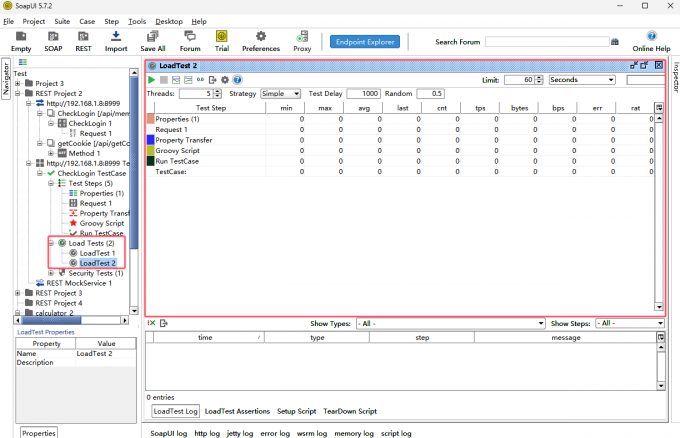Click the Import project toolbar icon
Viewport: 680px width, 438px height.
[116, 42]
